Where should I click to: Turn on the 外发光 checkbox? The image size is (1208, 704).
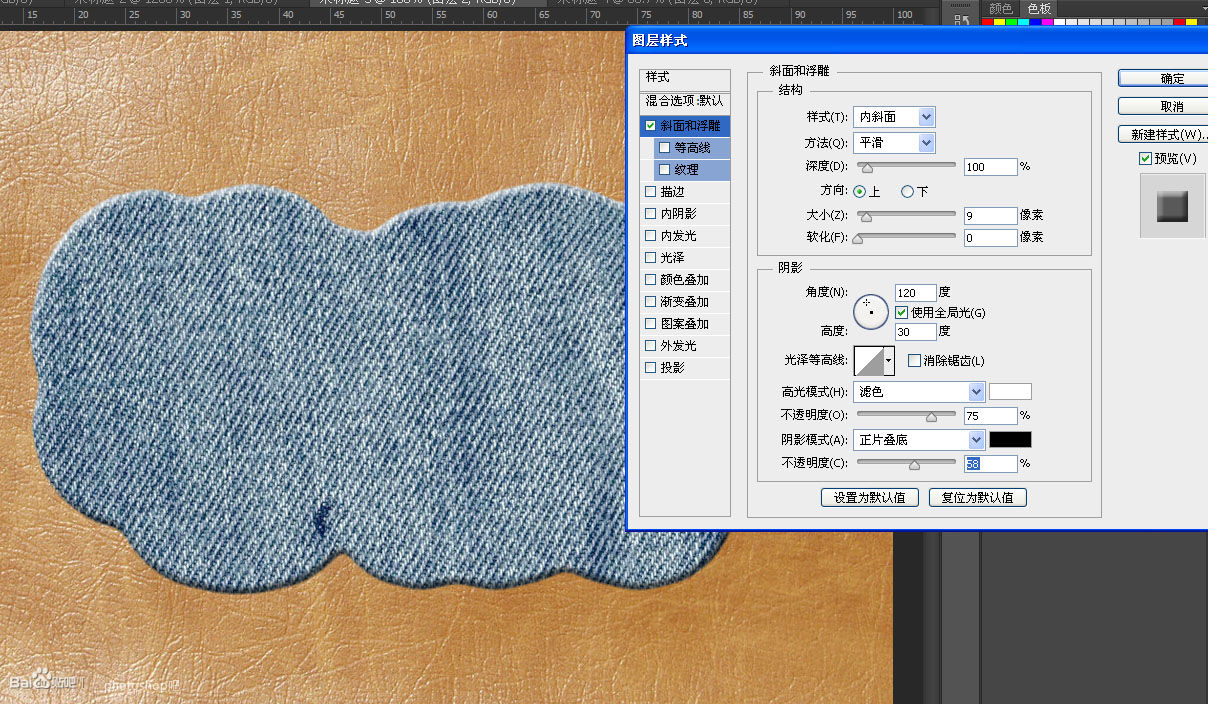point(651,346)
